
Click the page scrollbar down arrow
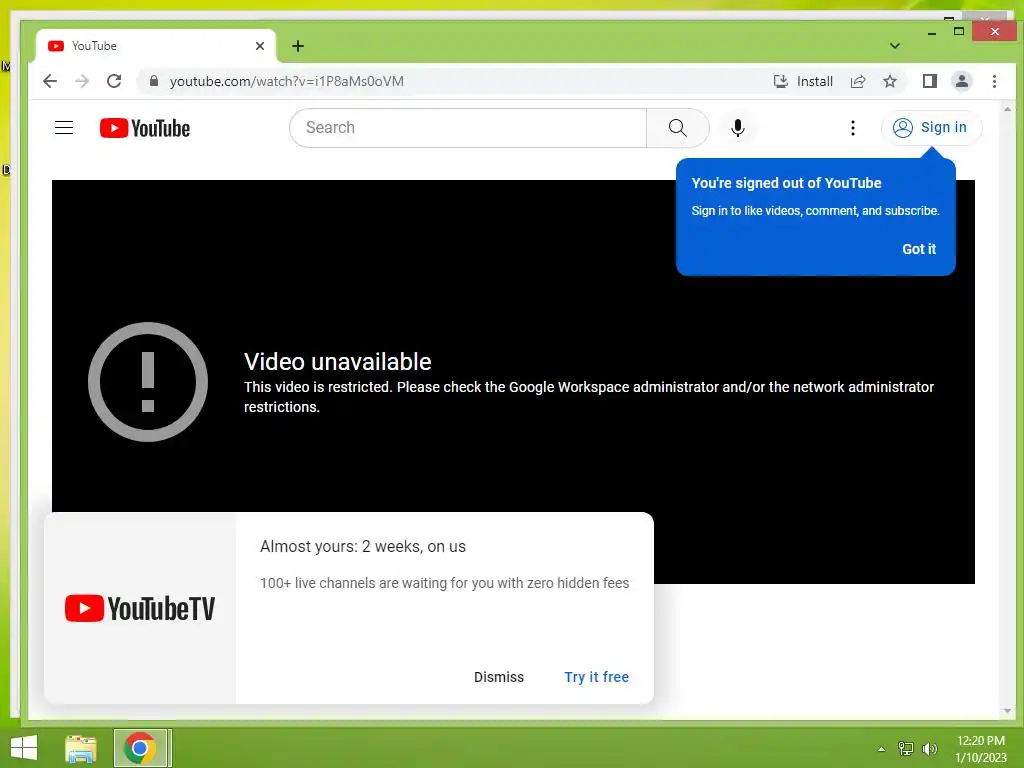(1006, 711)
